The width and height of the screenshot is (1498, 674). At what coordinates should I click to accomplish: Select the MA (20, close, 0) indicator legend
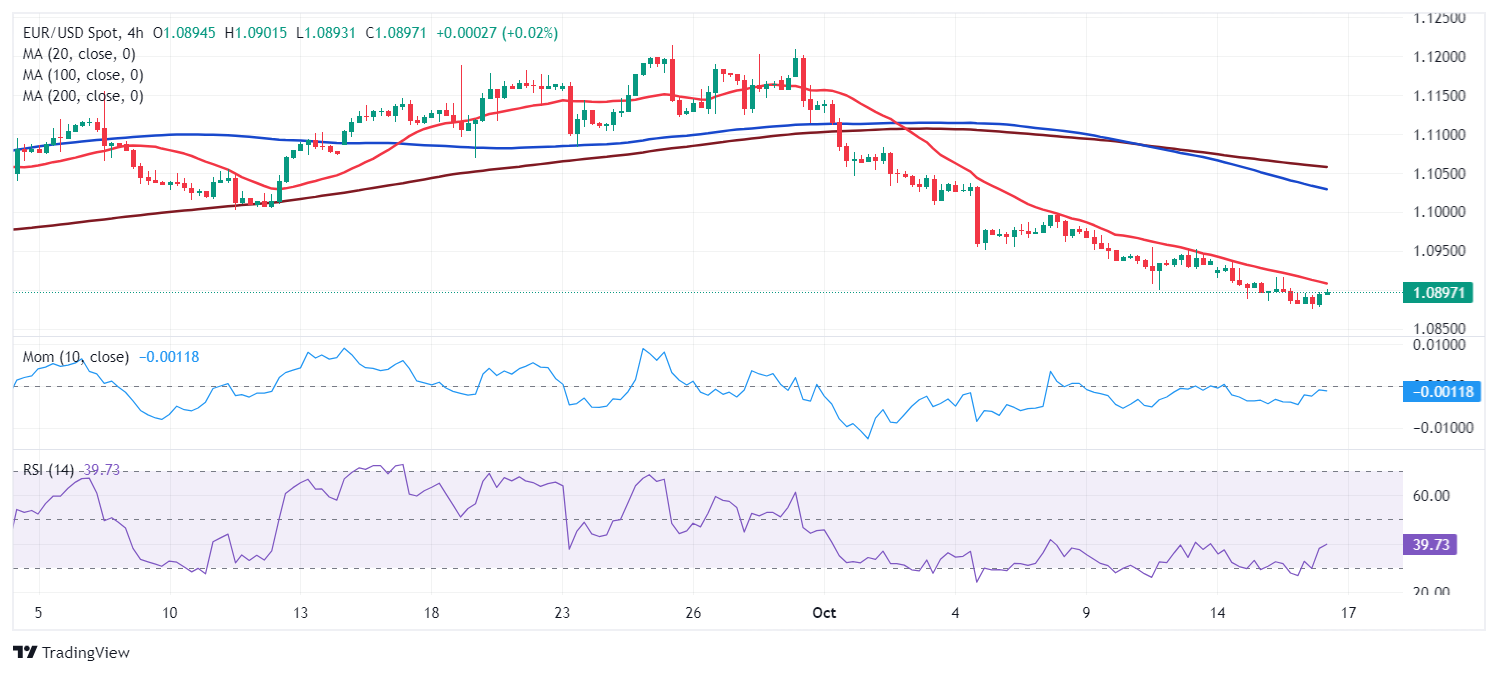click(x=79, y=54)
